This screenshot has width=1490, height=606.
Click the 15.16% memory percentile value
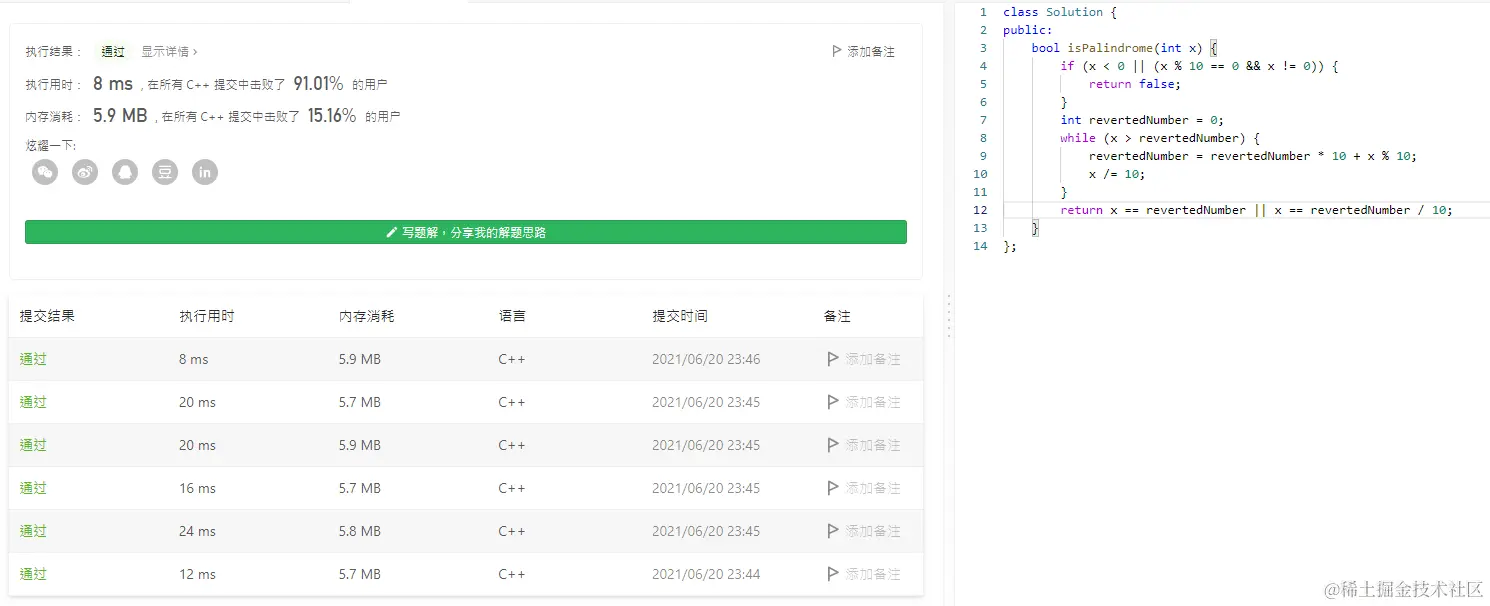[x=332, y=115]
